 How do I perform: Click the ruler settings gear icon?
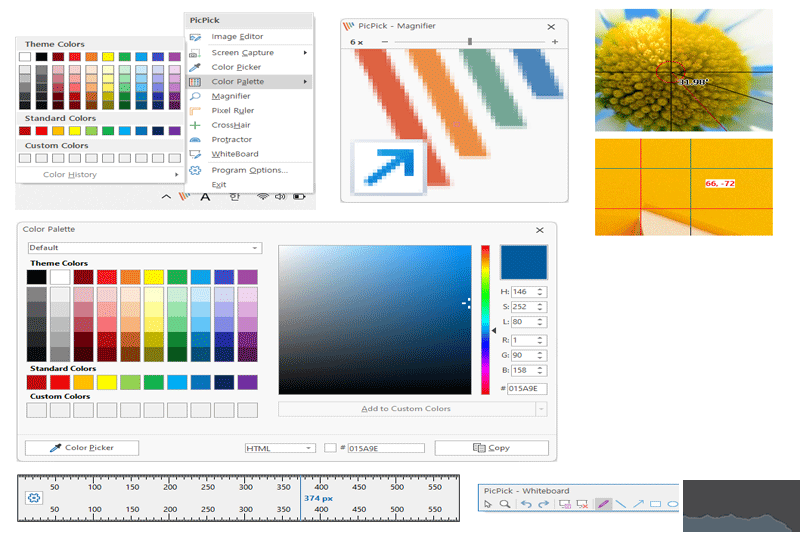point(33,497)
